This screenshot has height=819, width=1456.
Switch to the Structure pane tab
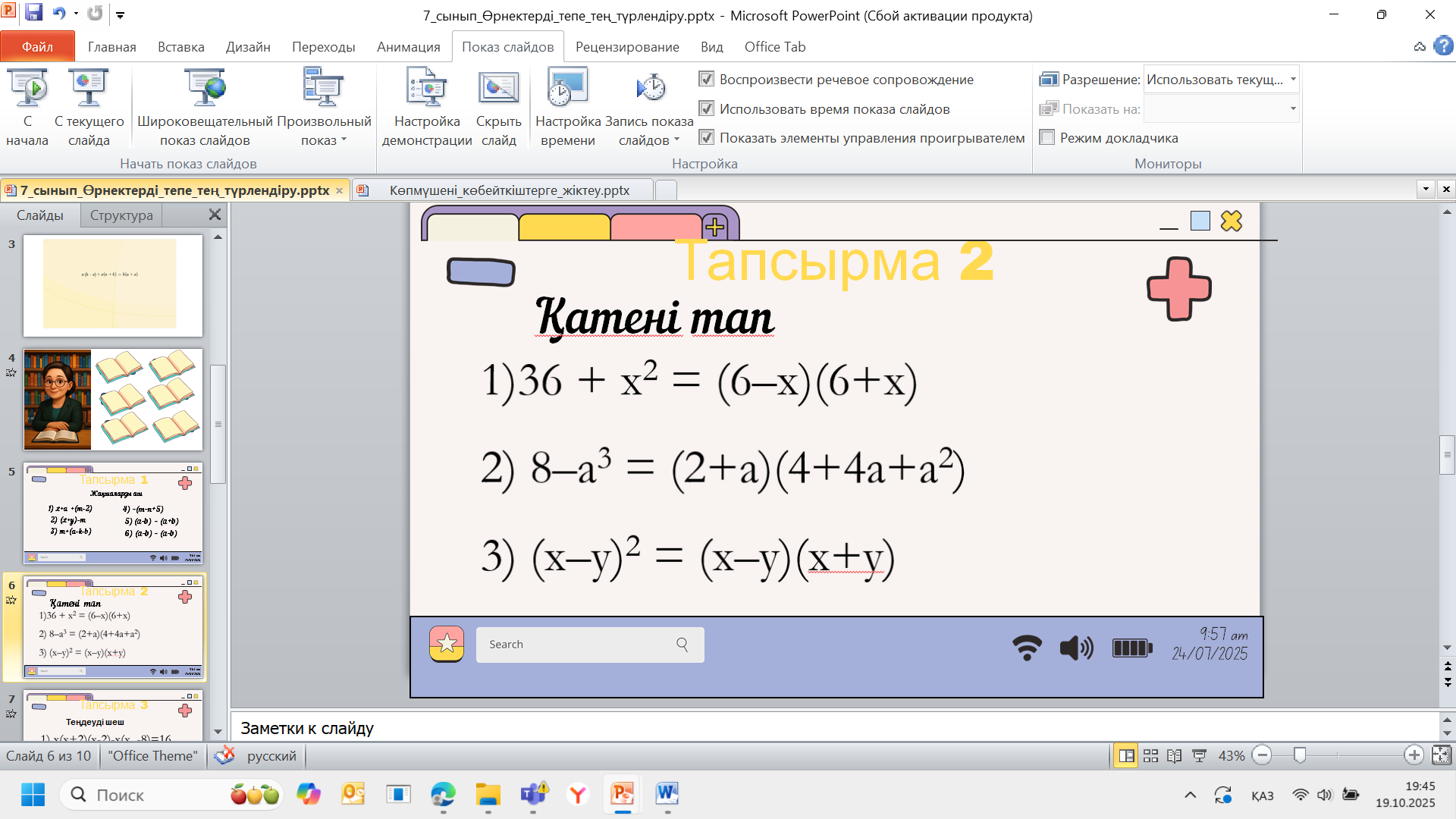121,215
